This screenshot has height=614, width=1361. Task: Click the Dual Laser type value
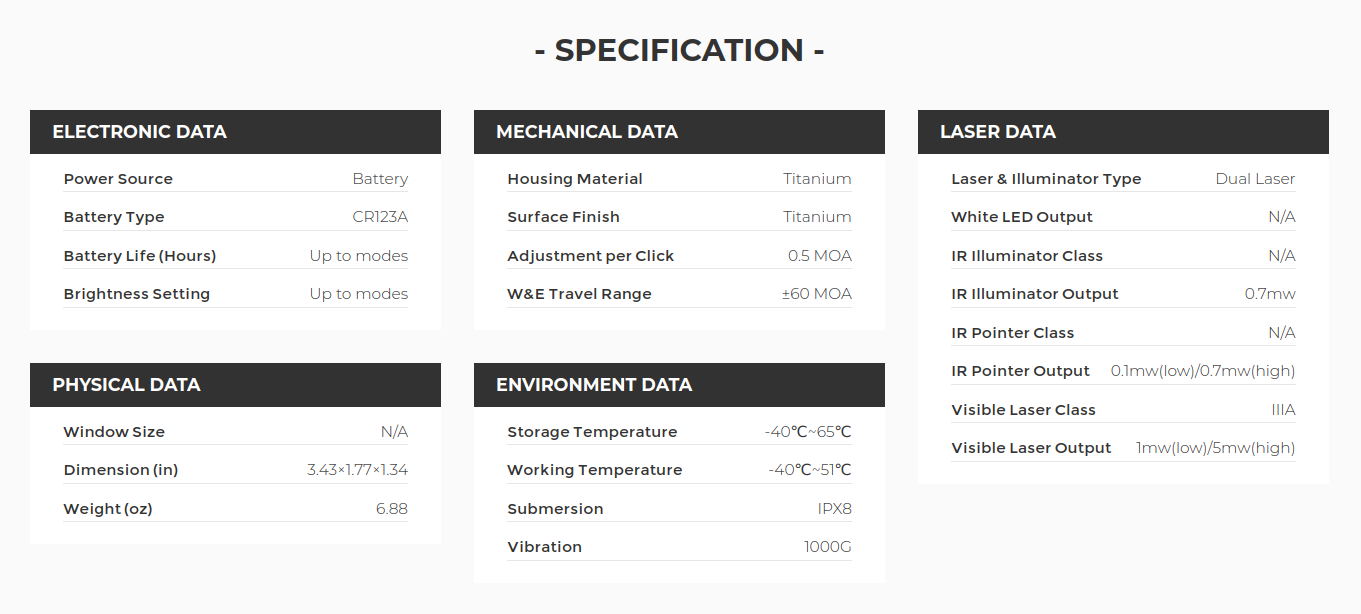pos(1255,179)
